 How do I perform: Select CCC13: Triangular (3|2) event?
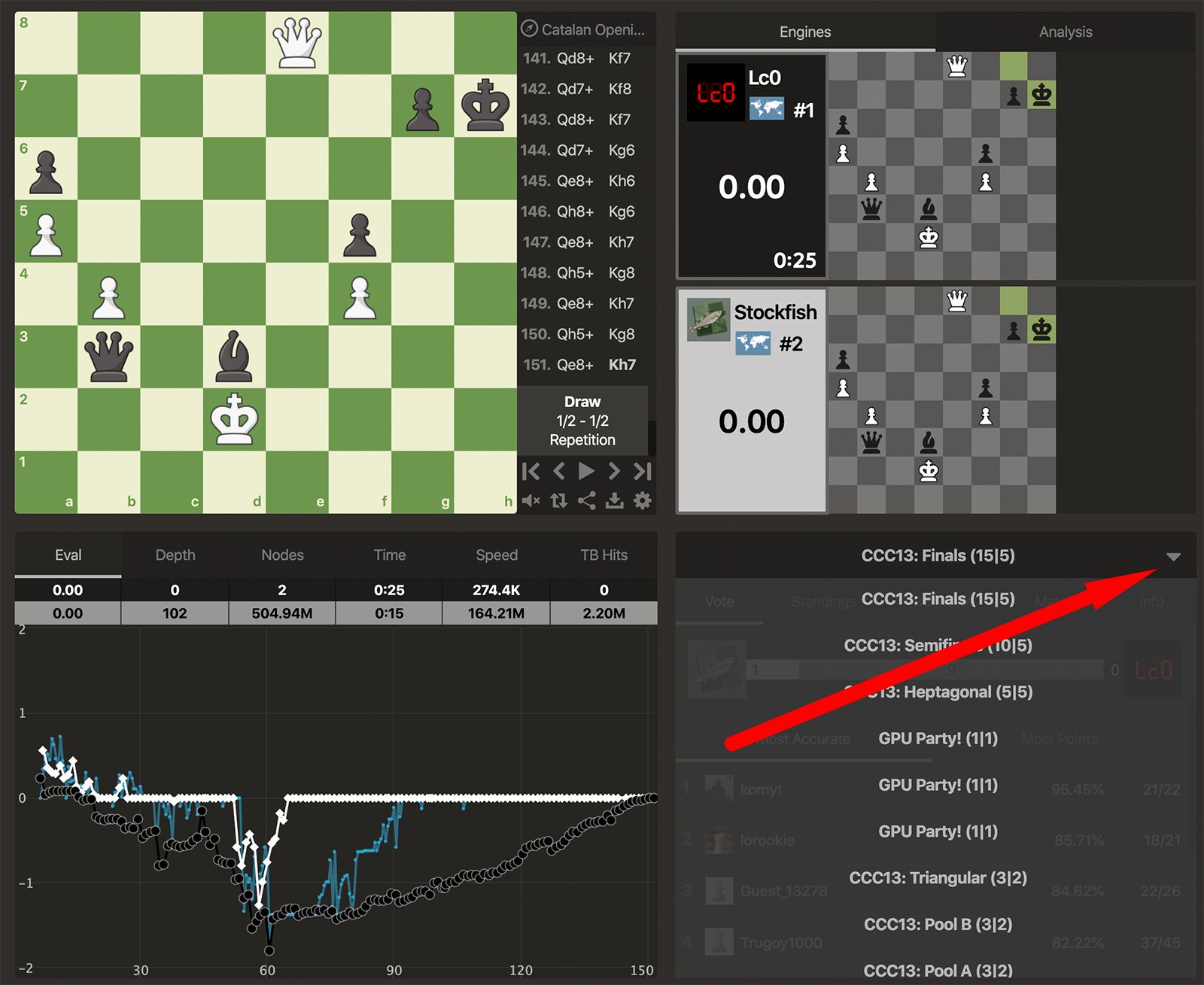[x=938, y=878]
